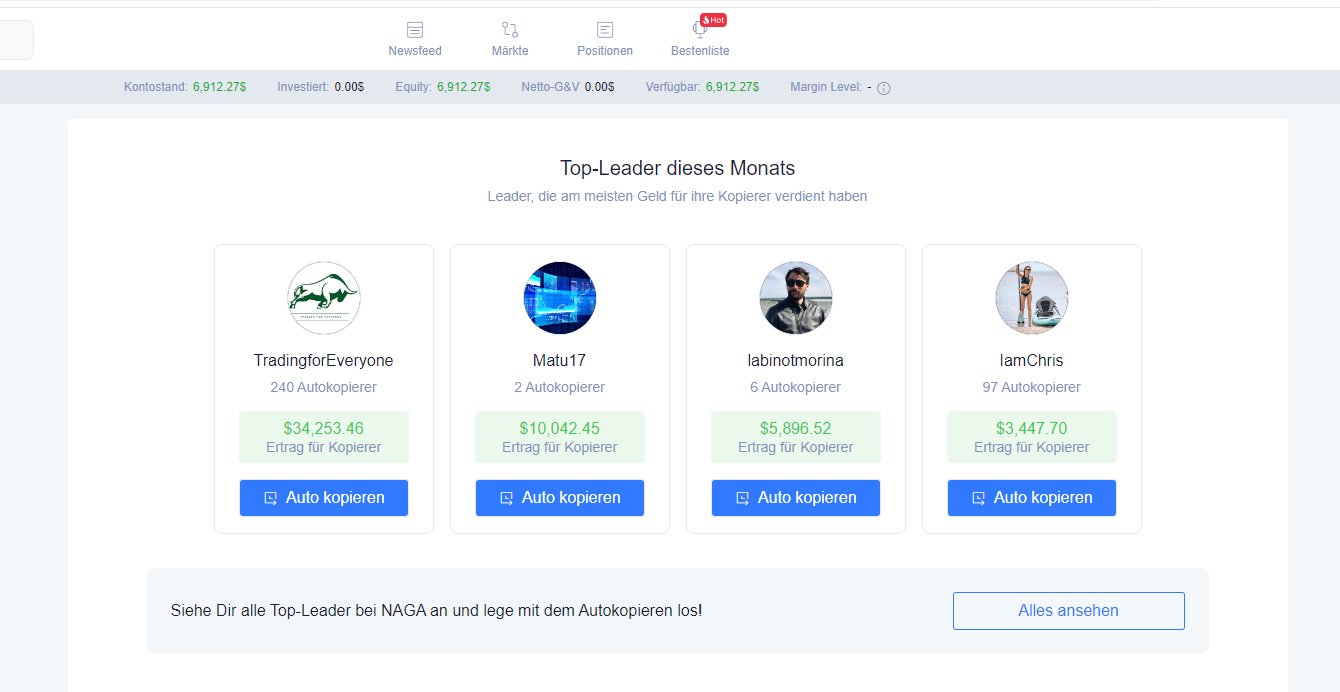Open Matu17 profile picture
Screen dimensions: 1340x692
point(560,298)
